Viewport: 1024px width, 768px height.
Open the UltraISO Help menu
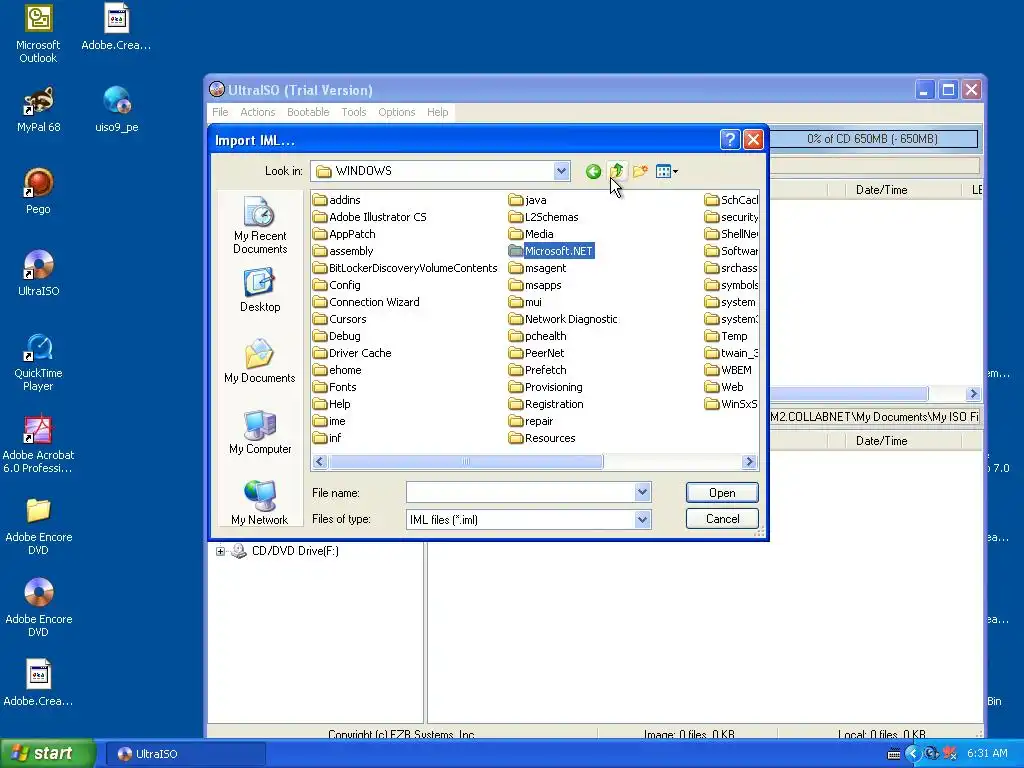click(x=438, y=112)
